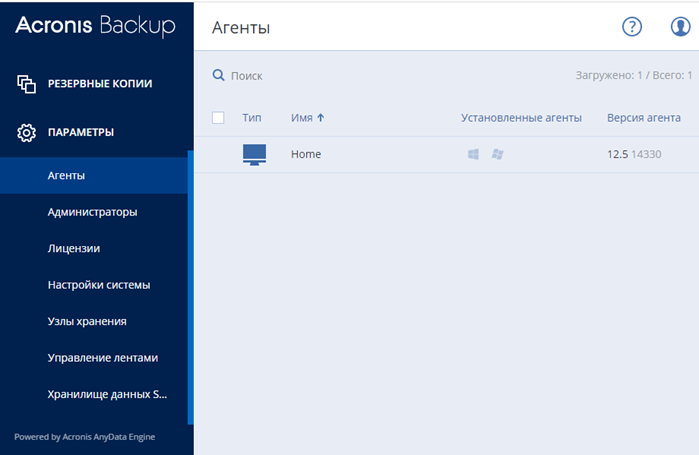Image resolution: width=699 pixels, height=455 pixels.
Task: Click the backup copies icon in sidebar
Action: click(27, 84)
